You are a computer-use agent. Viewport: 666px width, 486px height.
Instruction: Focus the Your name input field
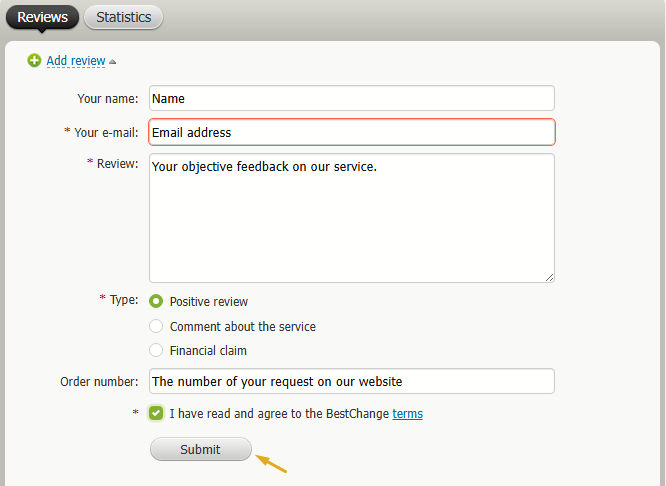pos(351,98)
